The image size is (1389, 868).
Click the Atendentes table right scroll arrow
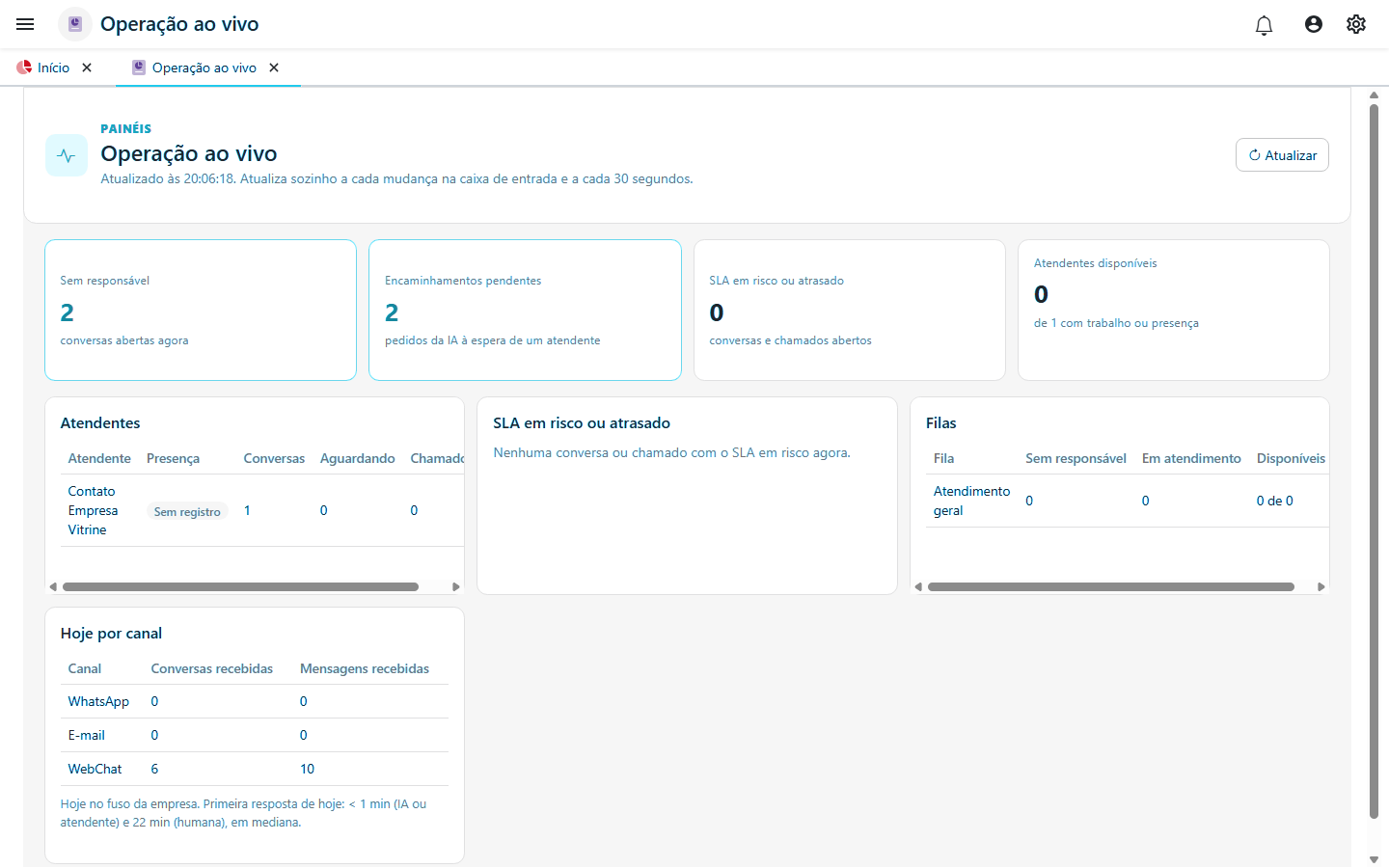coord(456,586)
